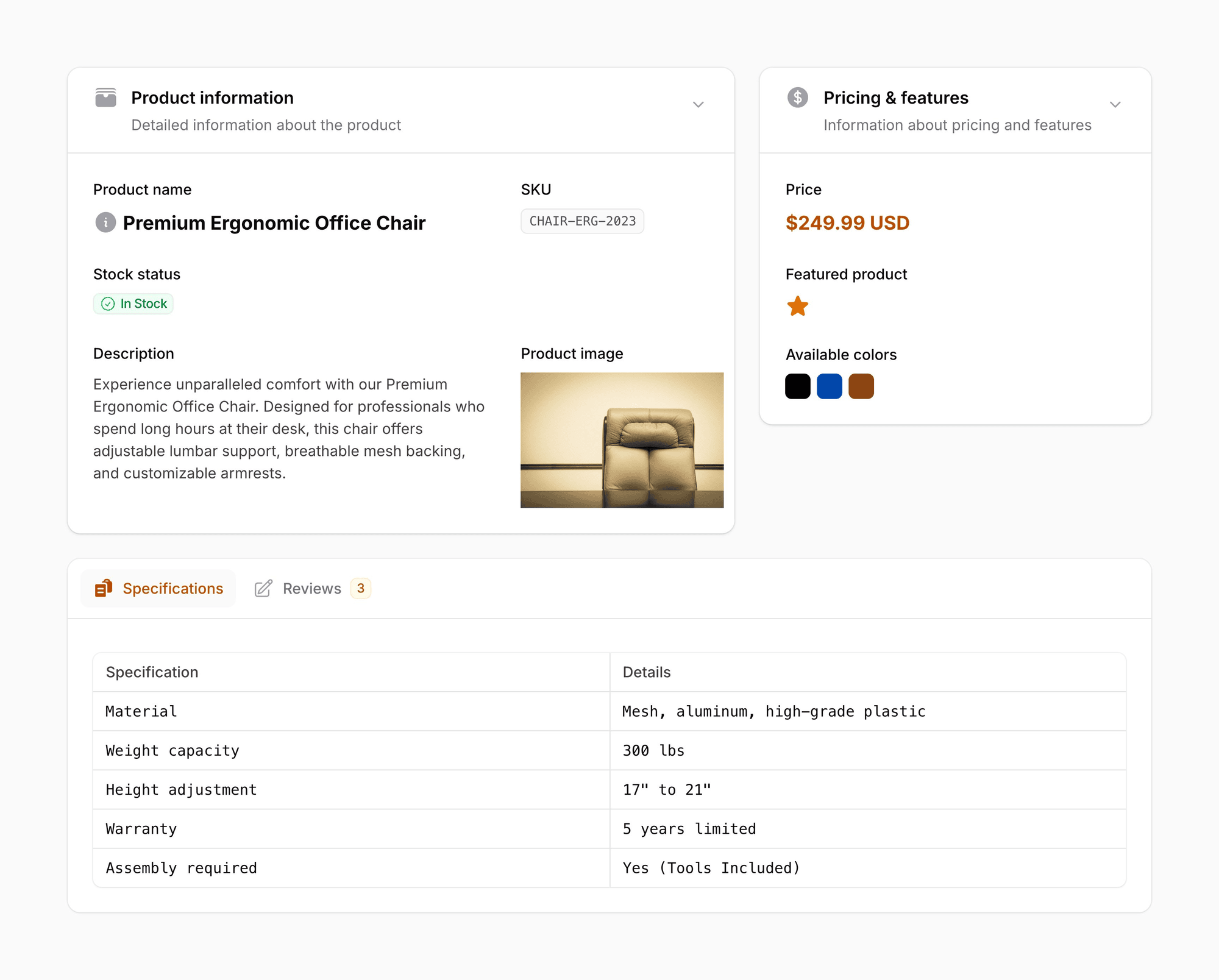
Task: Click the SKU code CHAIR-ERG-2023
Action: (582, 221)
